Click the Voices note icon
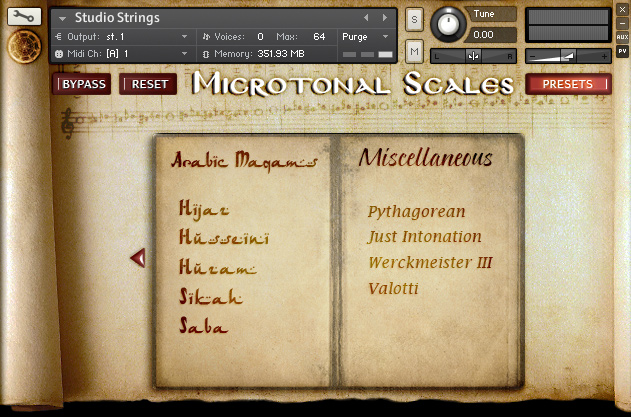 [x=206, y=37]
